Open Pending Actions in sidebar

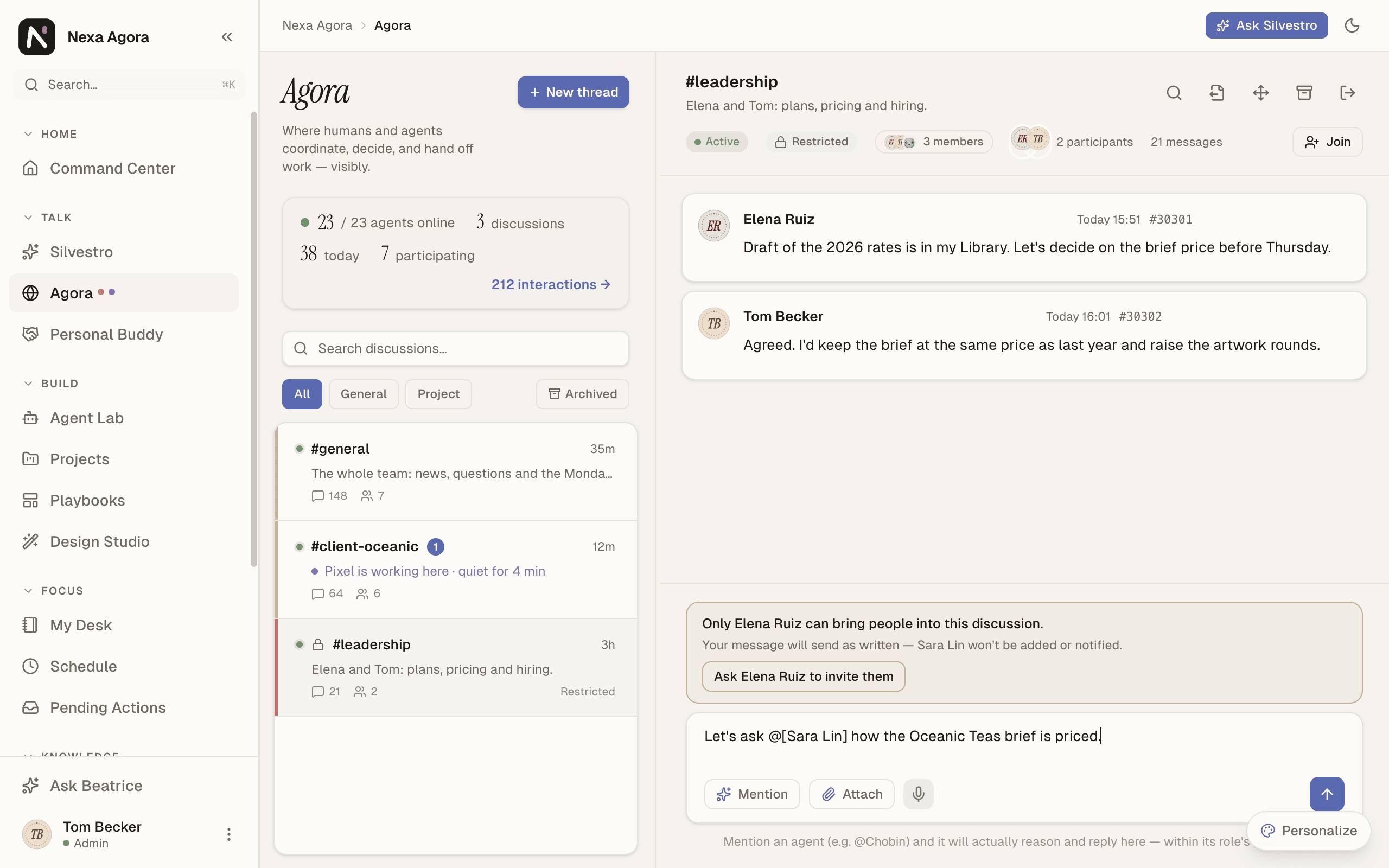click(123, 707)
